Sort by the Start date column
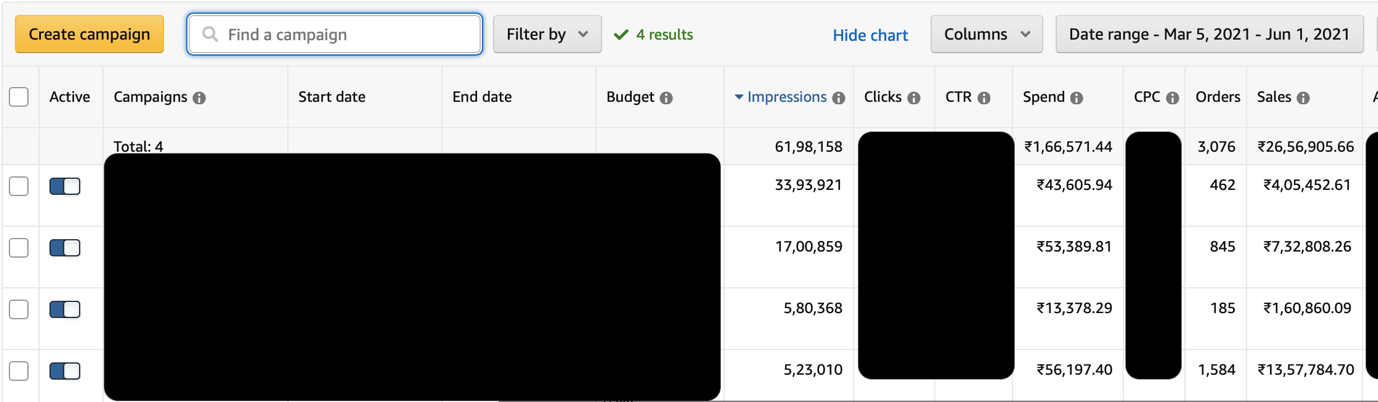The image size is (1378, 402). tap(332, 97)
